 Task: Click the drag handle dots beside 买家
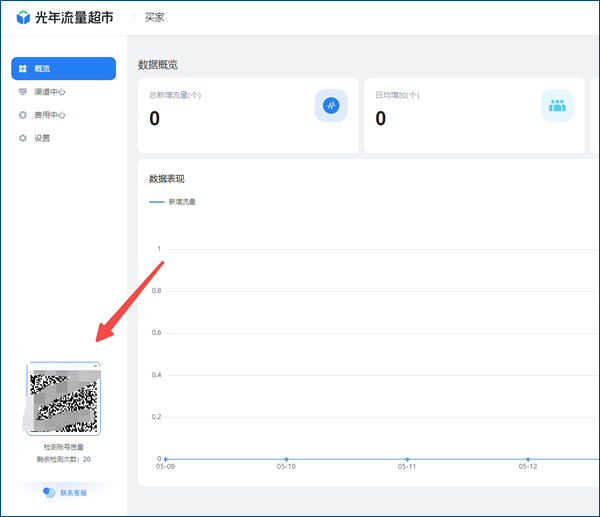[x=134, y=17]
